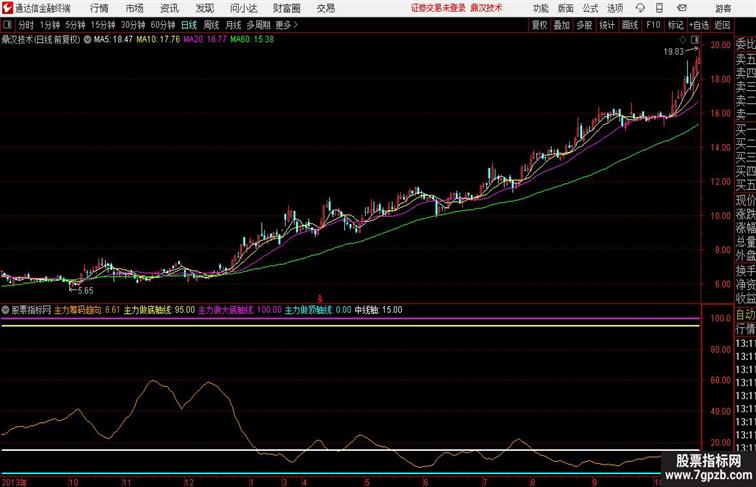Click the 中线轴: 15.00 label
756x487 pixels.
(378, 310)
